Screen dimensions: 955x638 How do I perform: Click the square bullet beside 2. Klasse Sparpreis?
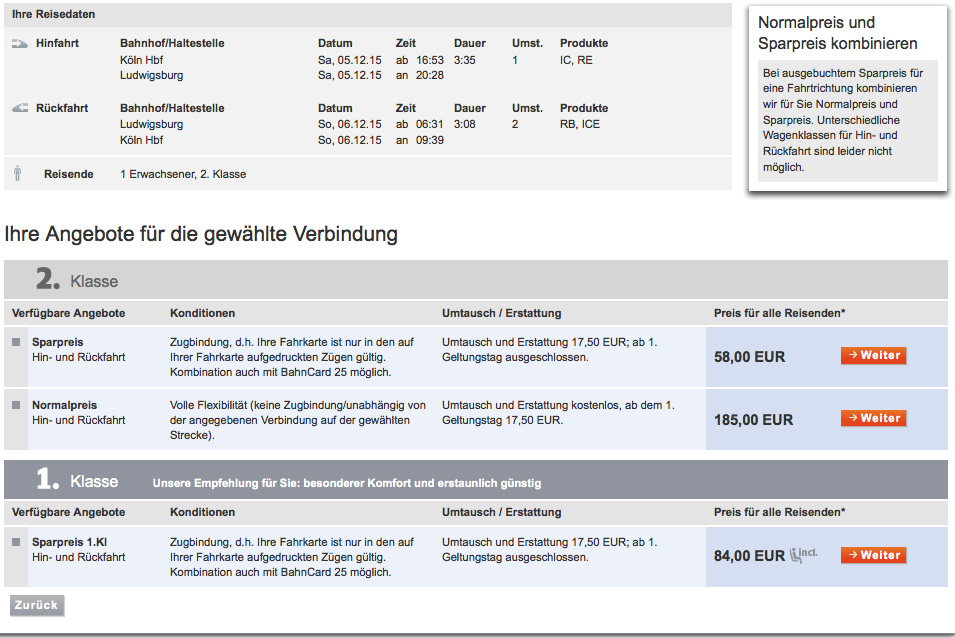tap(16, 342)
